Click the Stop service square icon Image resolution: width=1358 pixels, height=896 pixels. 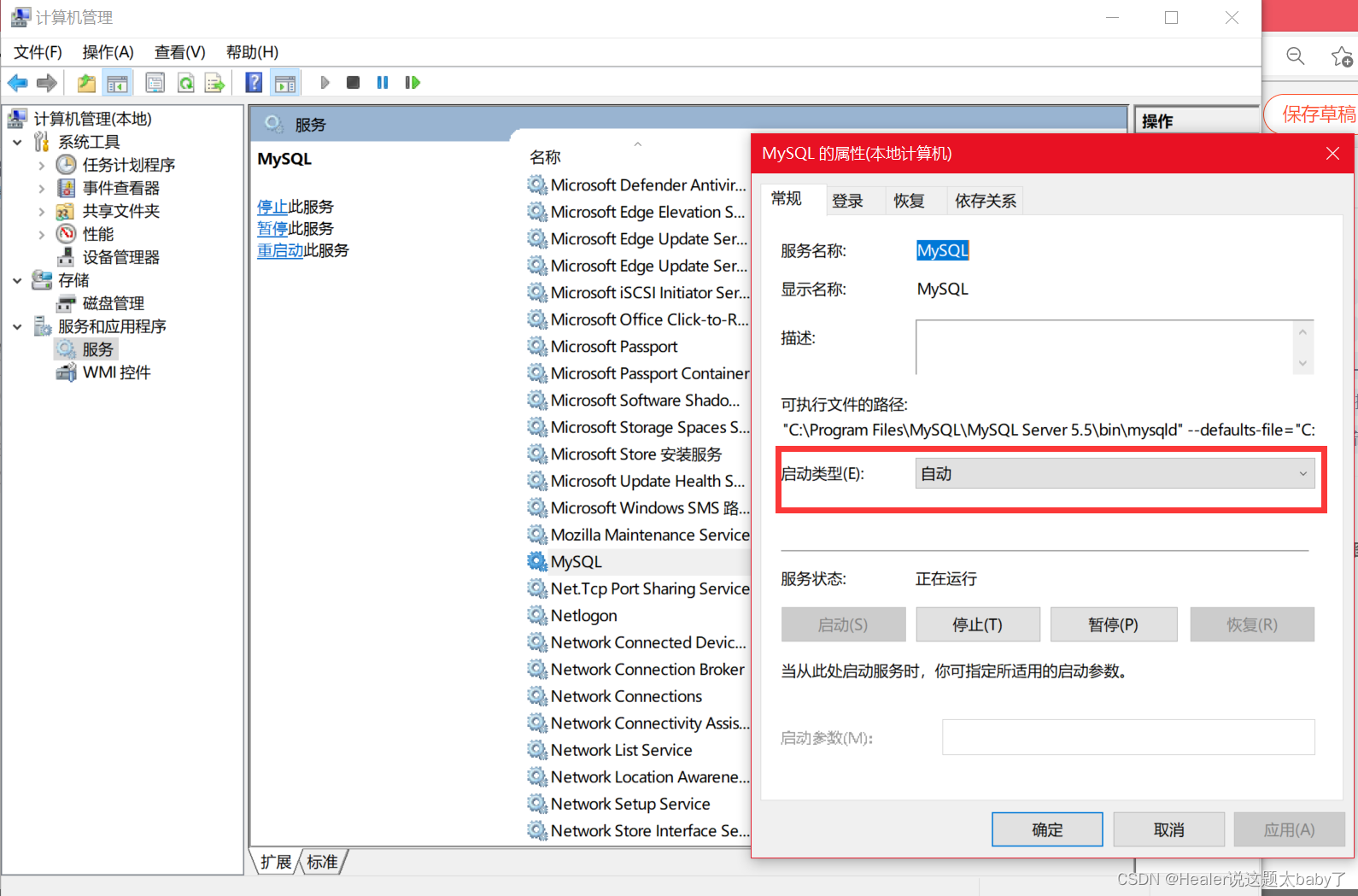(x=353, y=83)
